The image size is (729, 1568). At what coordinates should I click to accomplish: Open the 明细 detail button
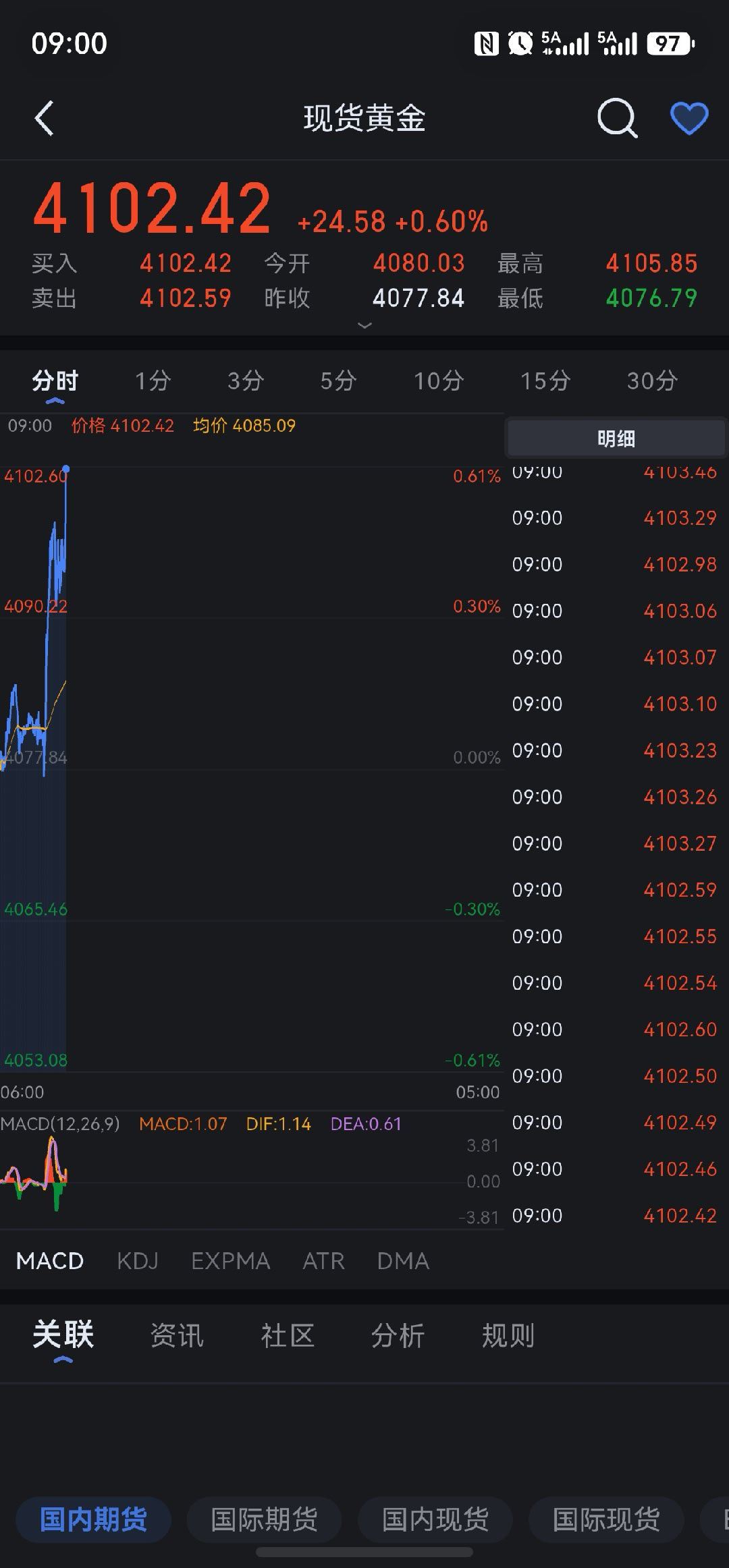(616, 439)
